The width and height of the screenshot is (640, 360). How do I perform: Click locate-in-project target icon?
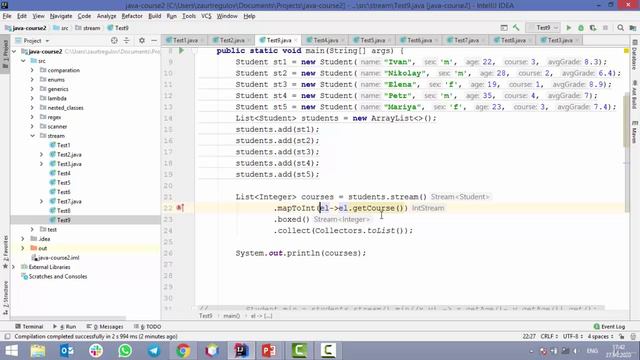point(114,40)
